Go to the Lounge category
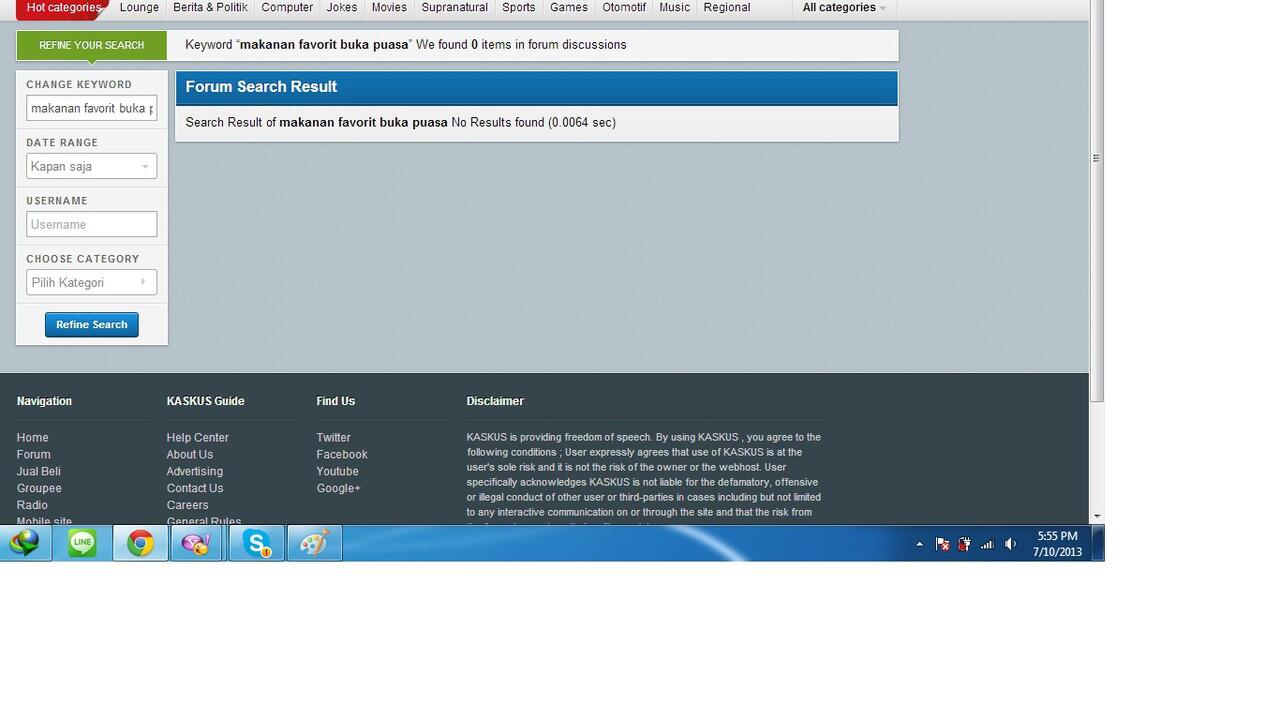Image resolution: width=1280 pixels, height=720 pixels. (x=139, y=7)
